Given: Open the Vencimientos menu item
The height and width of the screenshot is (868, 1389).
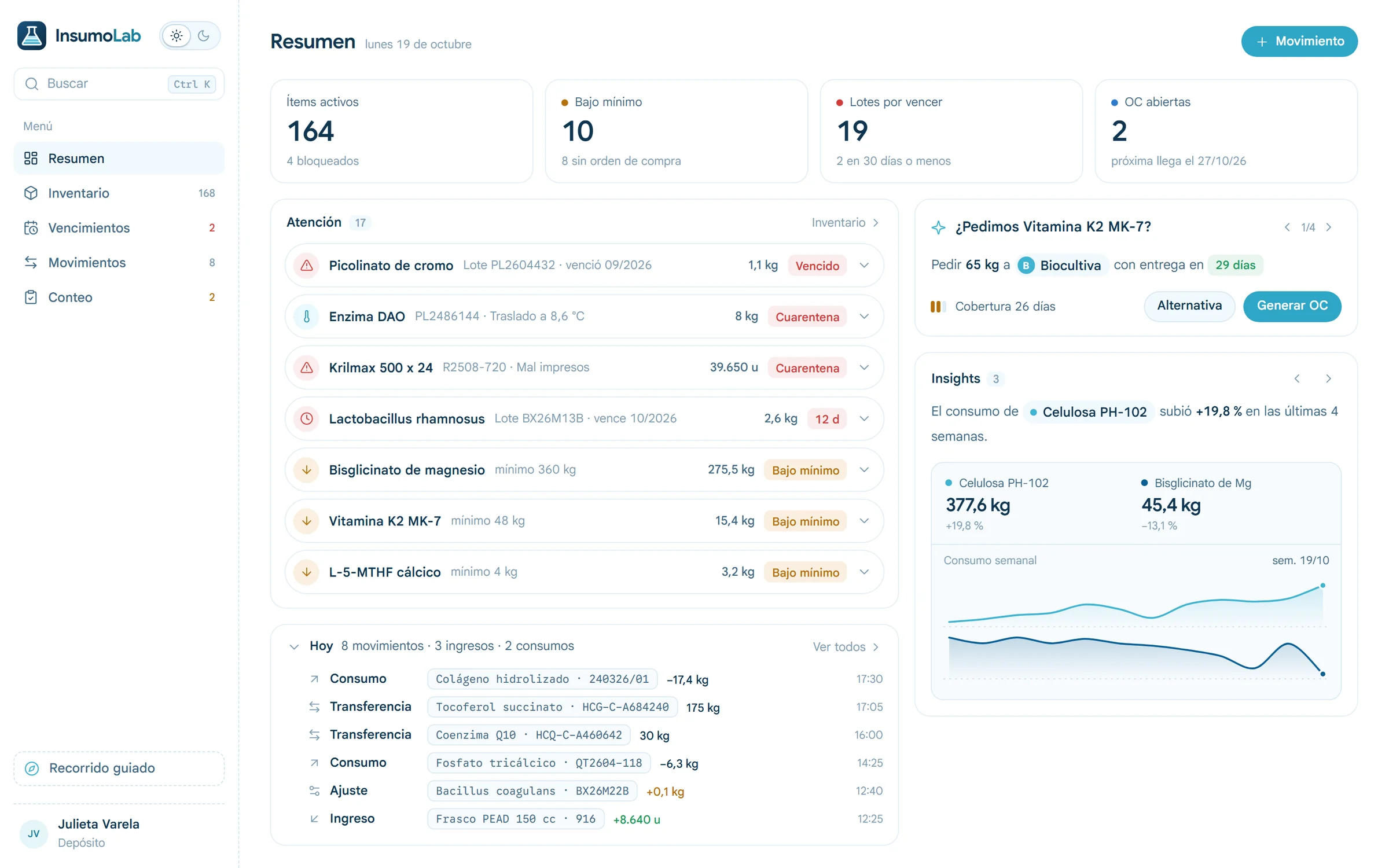Looking at the screenshot, I should (119, 228).
